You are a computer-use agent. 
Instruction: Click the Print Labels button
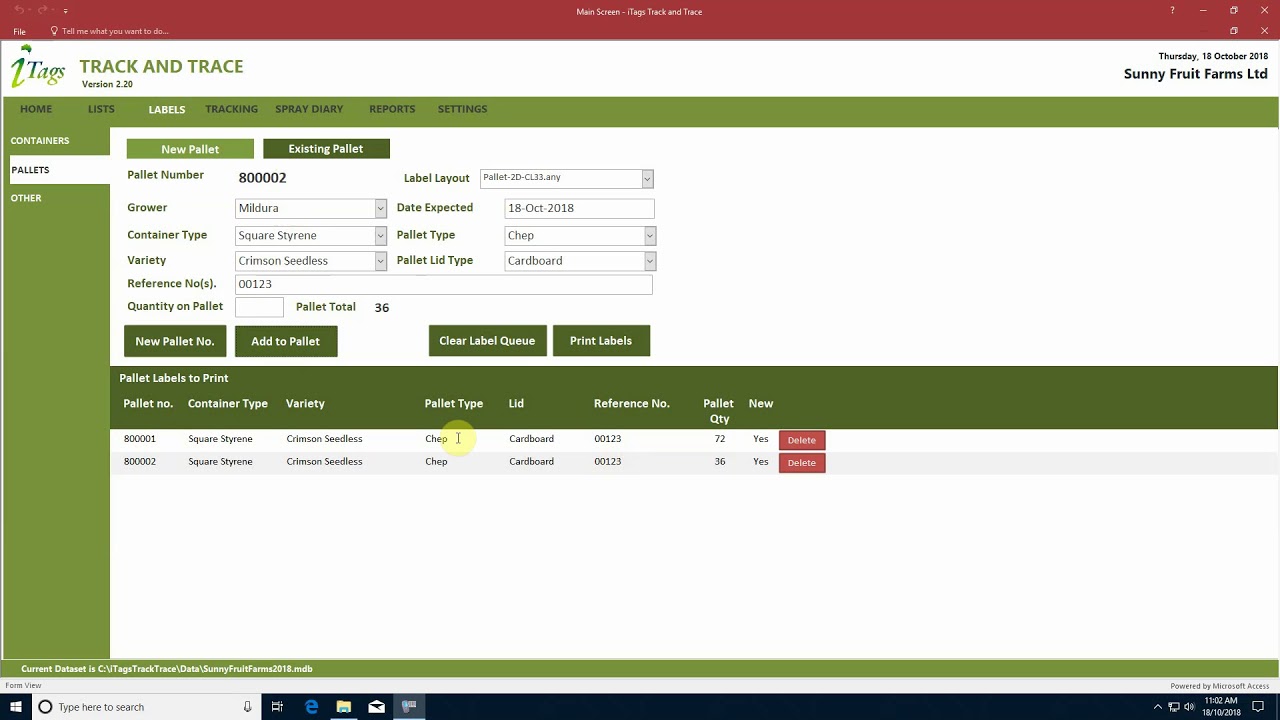click(601, 341)
